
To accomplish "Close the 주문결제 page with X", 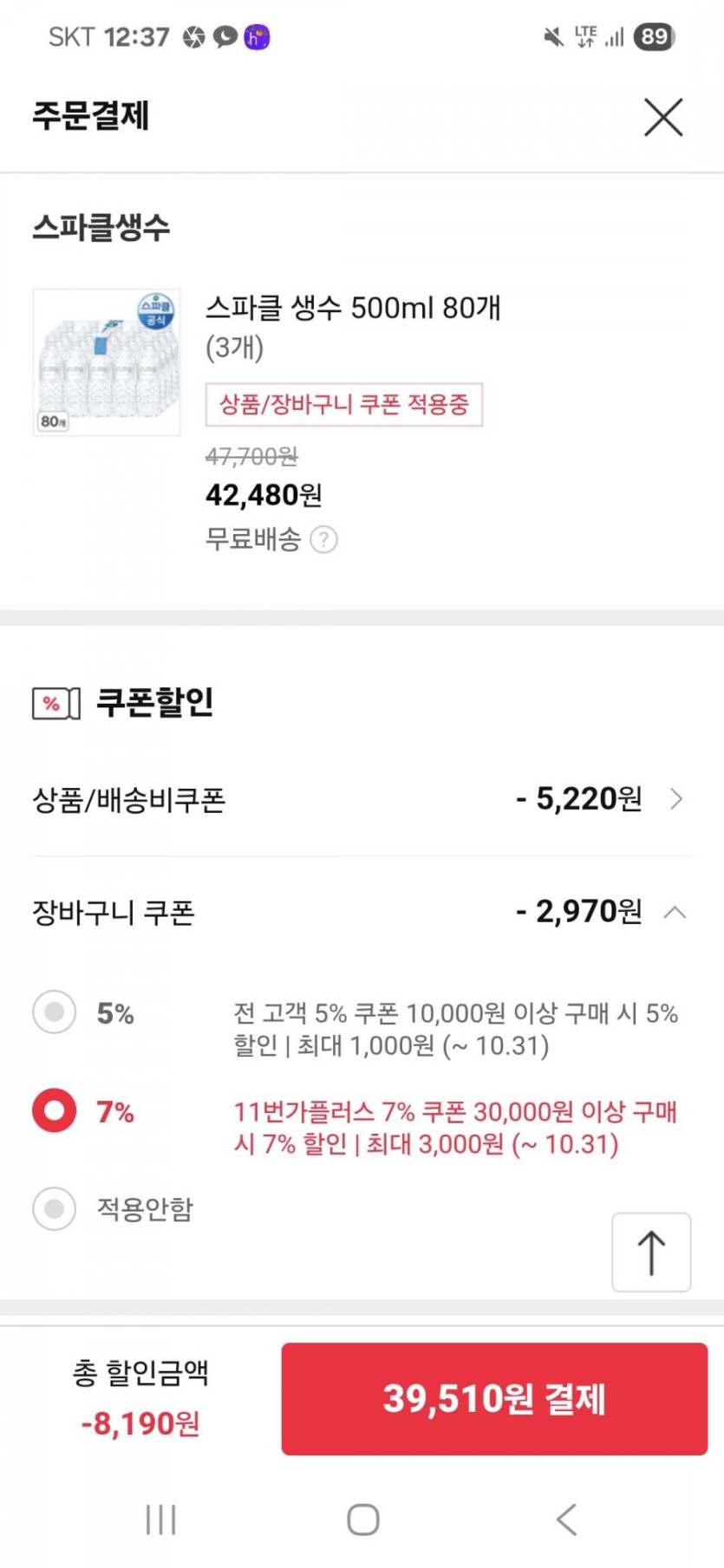I will tap(663, 117).
